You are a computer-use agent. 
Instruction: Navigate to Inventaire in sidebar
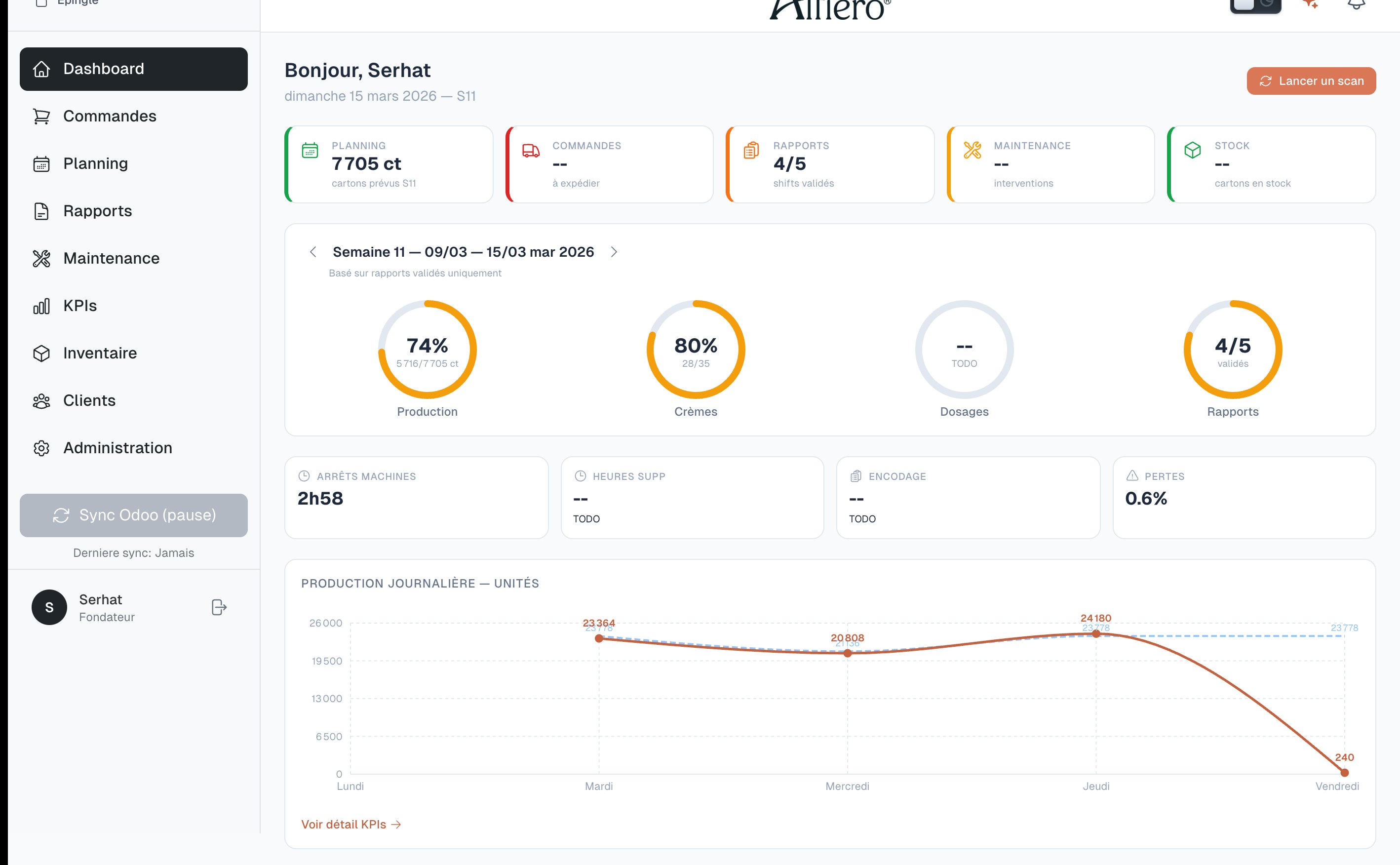click(x=100, y=353)
